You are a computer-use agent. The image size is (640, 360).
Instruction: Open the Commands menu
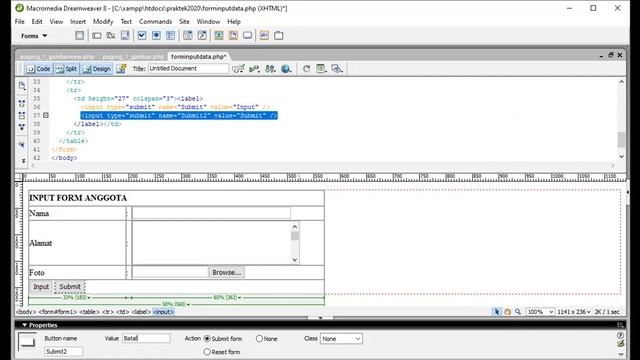click(155, 22)
